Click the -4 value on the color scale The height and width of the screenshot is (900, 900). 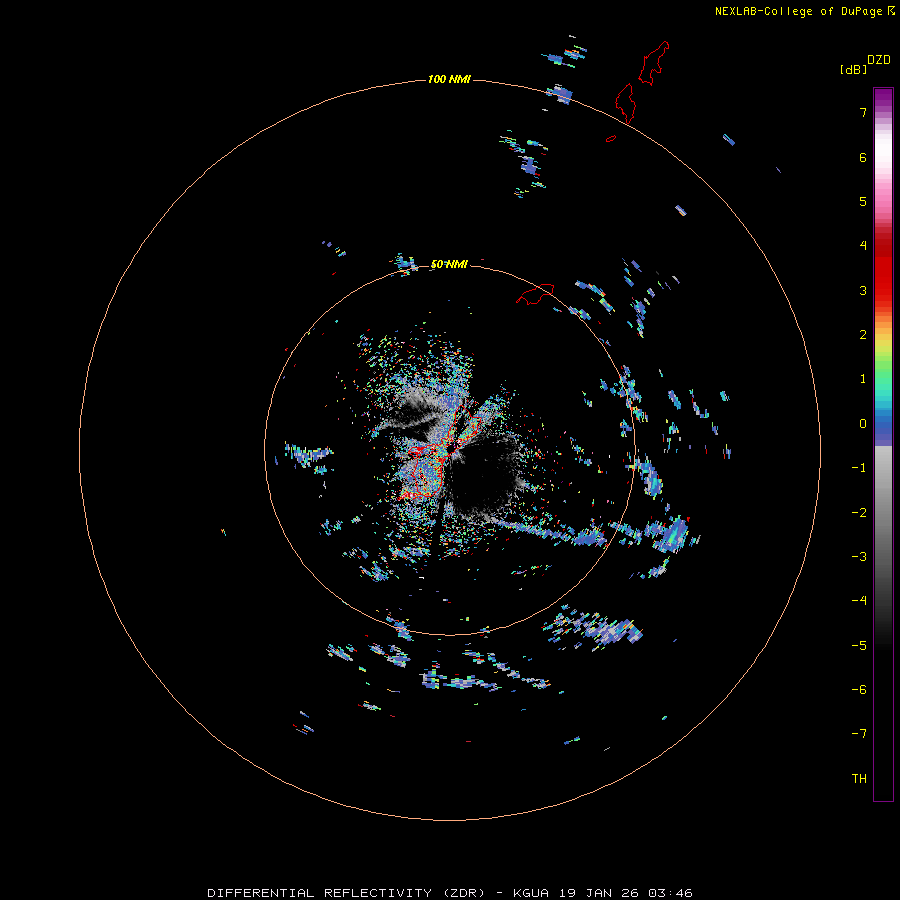pos(859,601)
